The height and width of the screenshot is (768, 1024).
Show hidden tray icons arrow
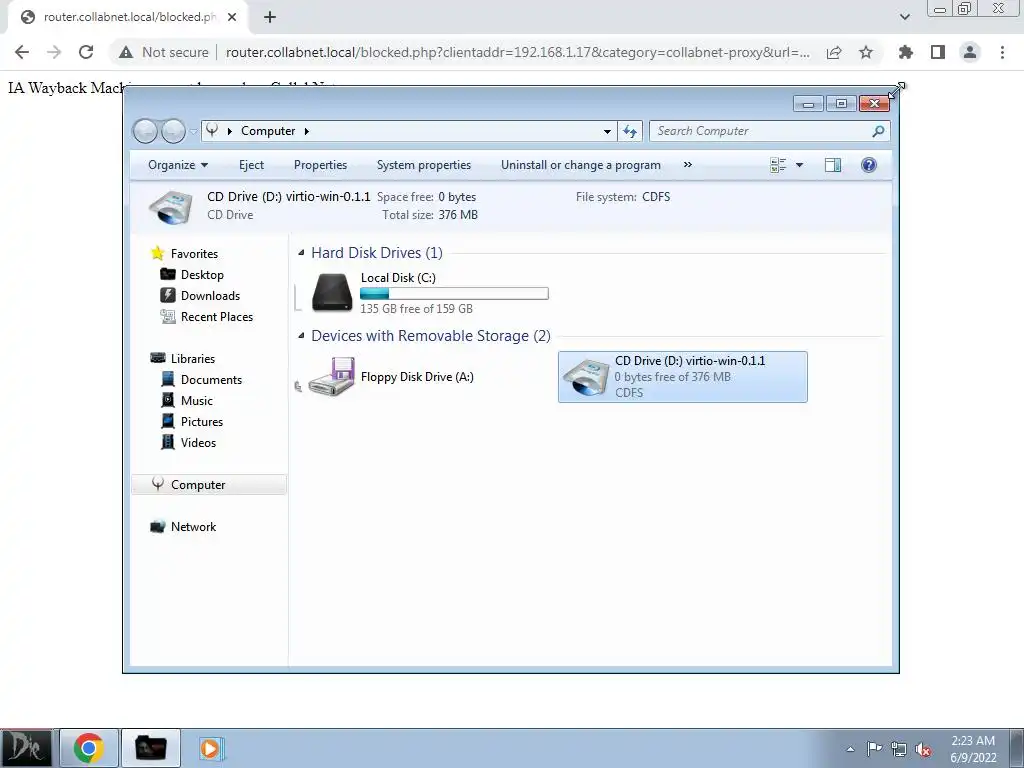pos(850,749)
